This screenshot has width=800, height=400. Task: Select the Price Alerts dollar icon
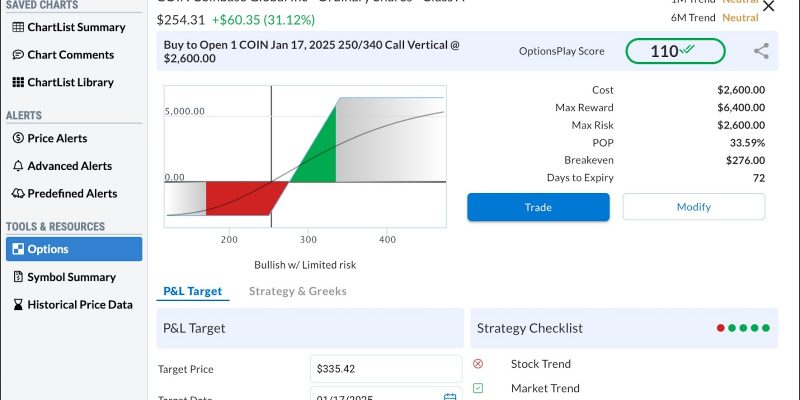18,138
